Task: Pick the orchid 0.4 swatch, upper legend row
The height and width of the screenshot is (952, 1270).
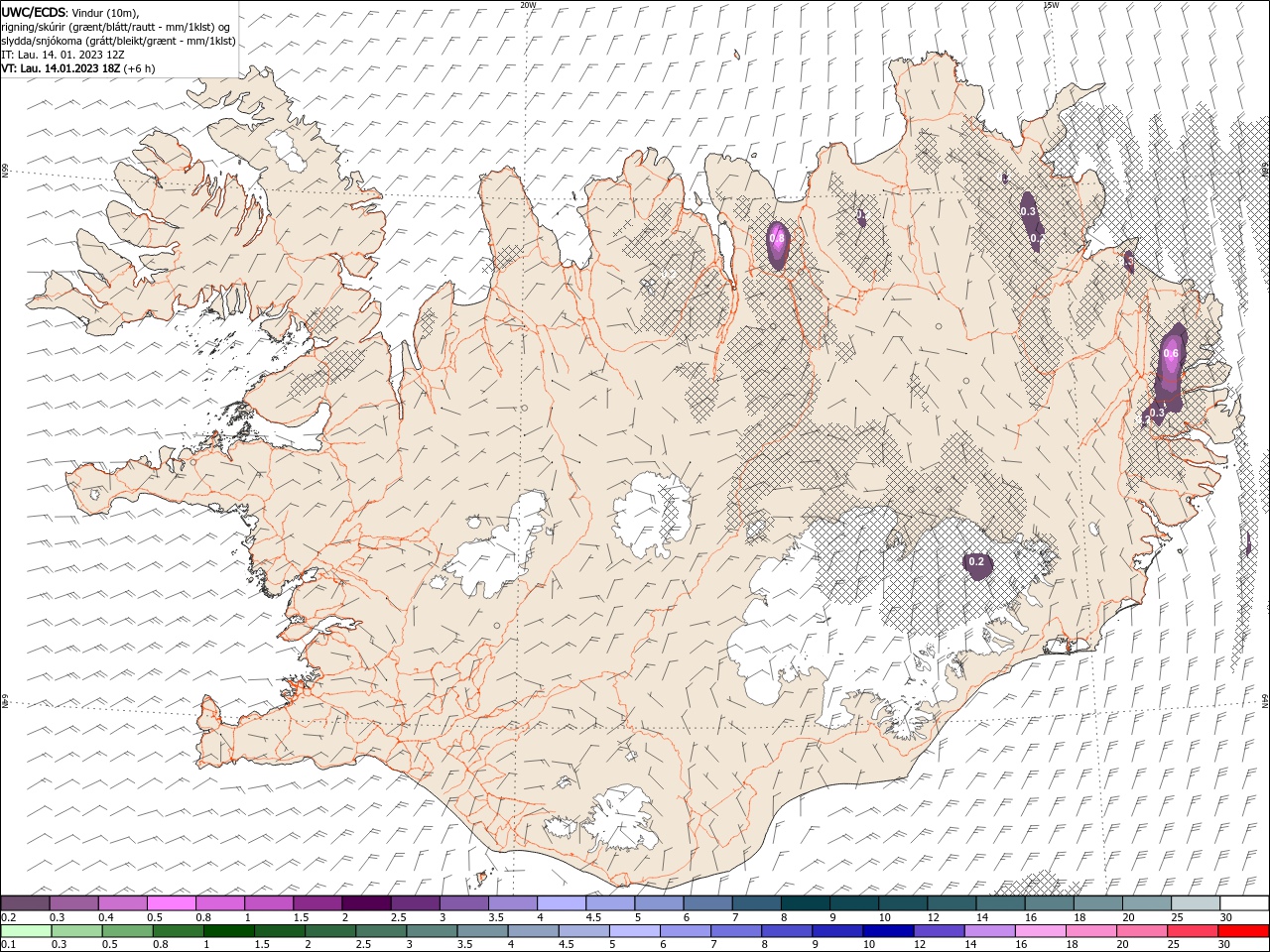Action: tap(122, 903)
